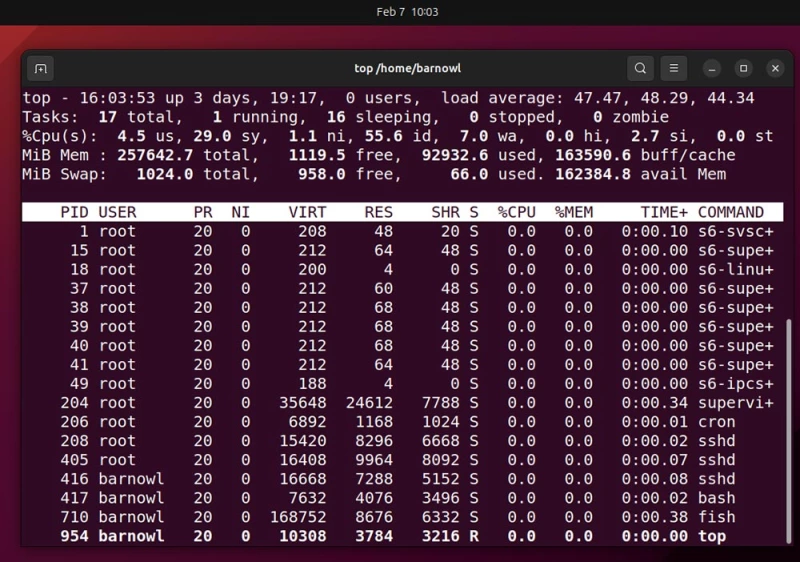Maximize the terminal window
Screen dimensions: 800x562
pyautogui.click(x=743, y=68)
